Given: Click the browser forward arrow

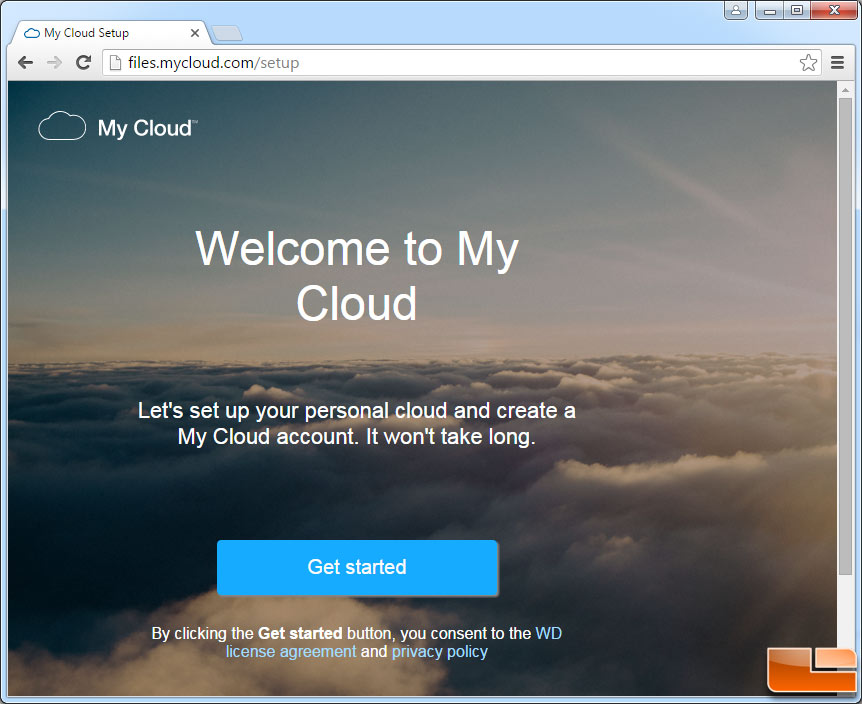Looking at the screenshot, I should (x=54, y=63).
